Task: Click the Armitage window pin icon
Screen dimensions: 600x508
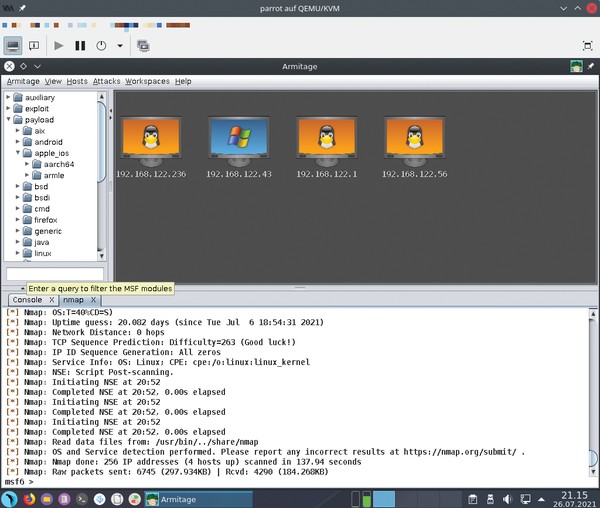Action: coord(591,66)
